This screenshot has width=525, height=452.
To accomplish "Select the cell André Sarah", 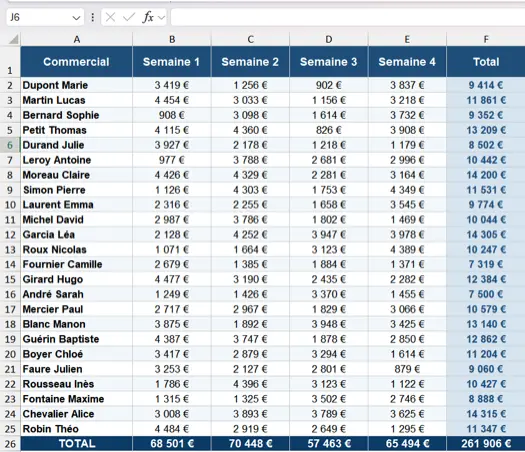I will coord(77,295).
